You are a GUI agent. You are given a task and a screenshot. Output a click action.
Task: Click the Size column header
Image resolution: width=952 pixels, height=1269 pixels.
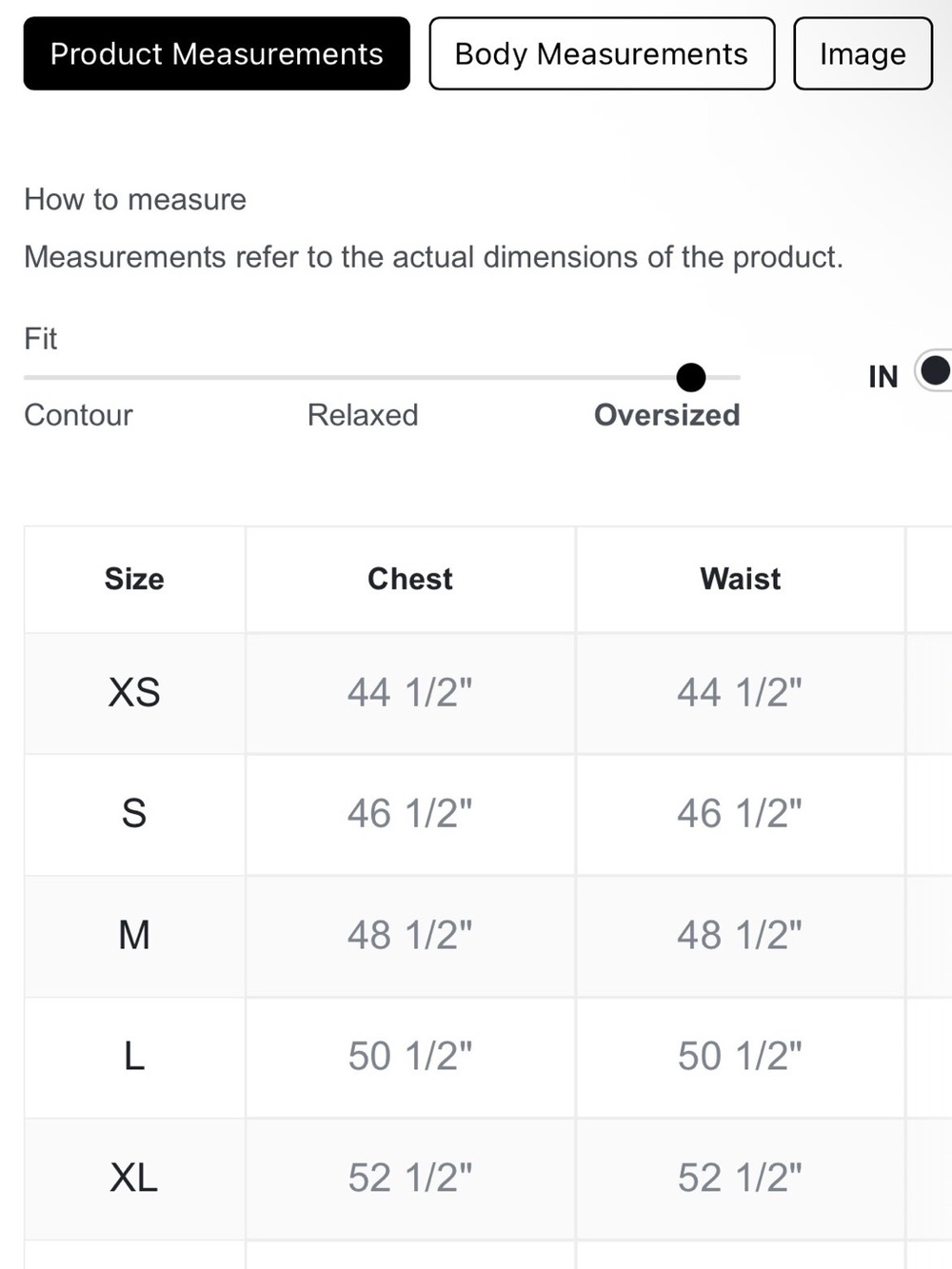click(x=134, y=579)
